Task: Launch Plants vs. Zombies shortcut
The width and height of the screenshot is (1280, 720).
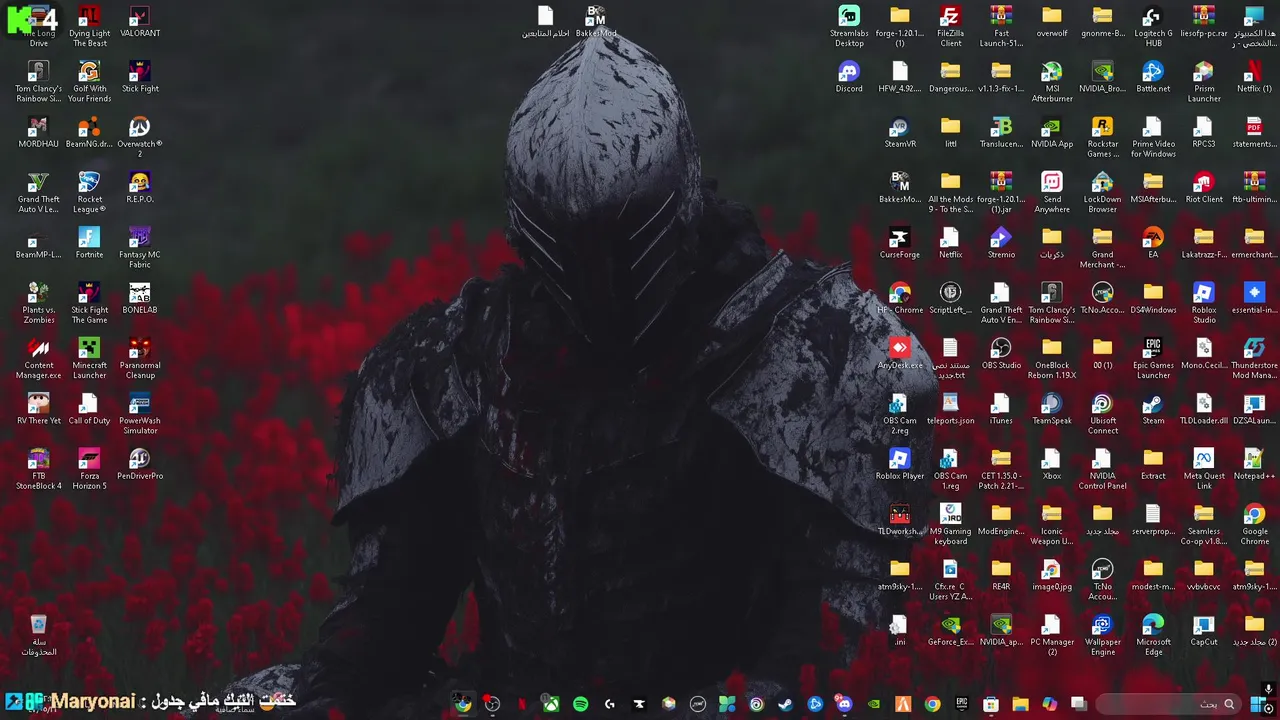Action: coord(38,303)
